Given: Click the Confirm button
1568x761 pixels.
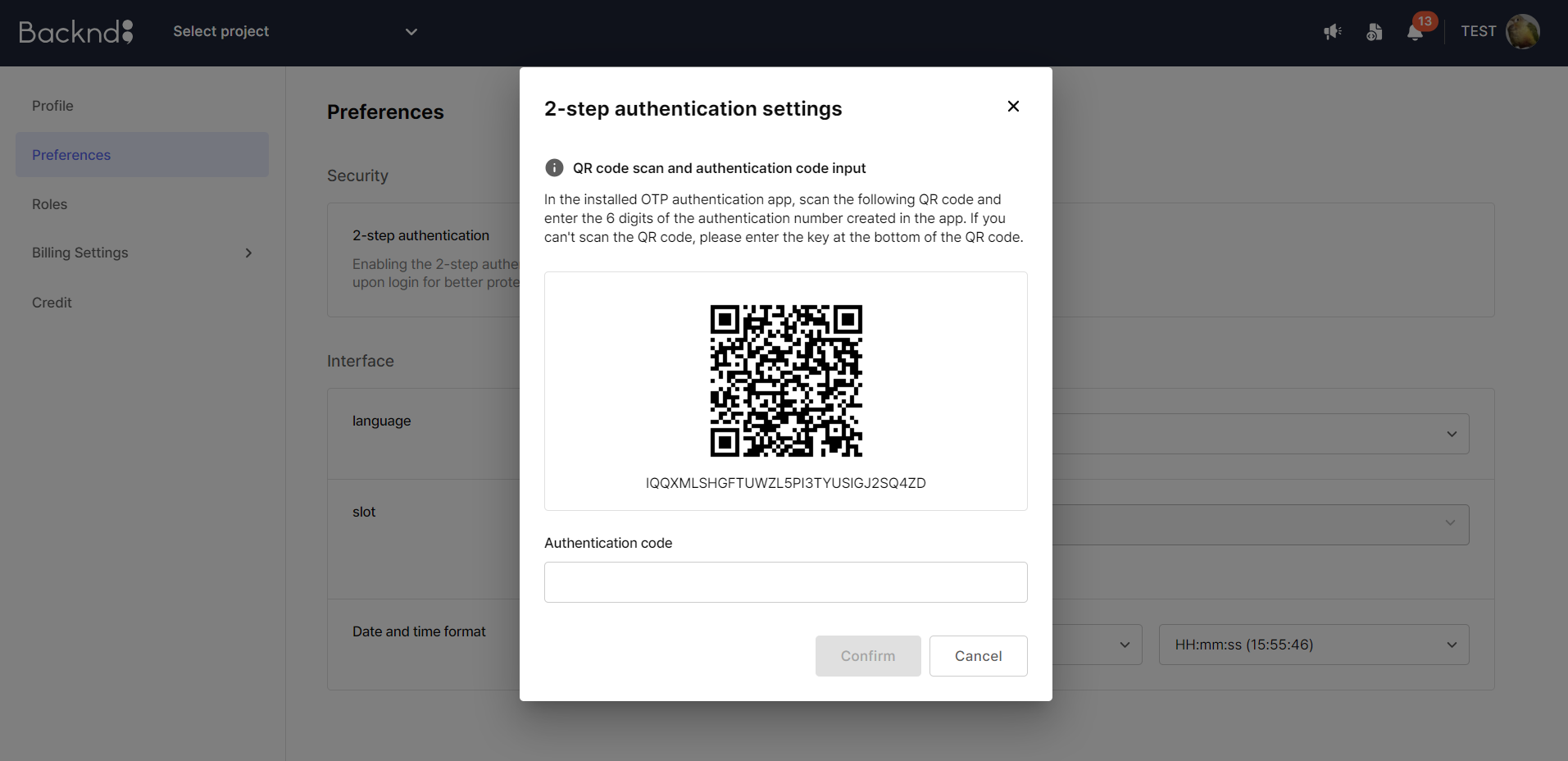Looking at the screenshot, I should tap(868, 656).
